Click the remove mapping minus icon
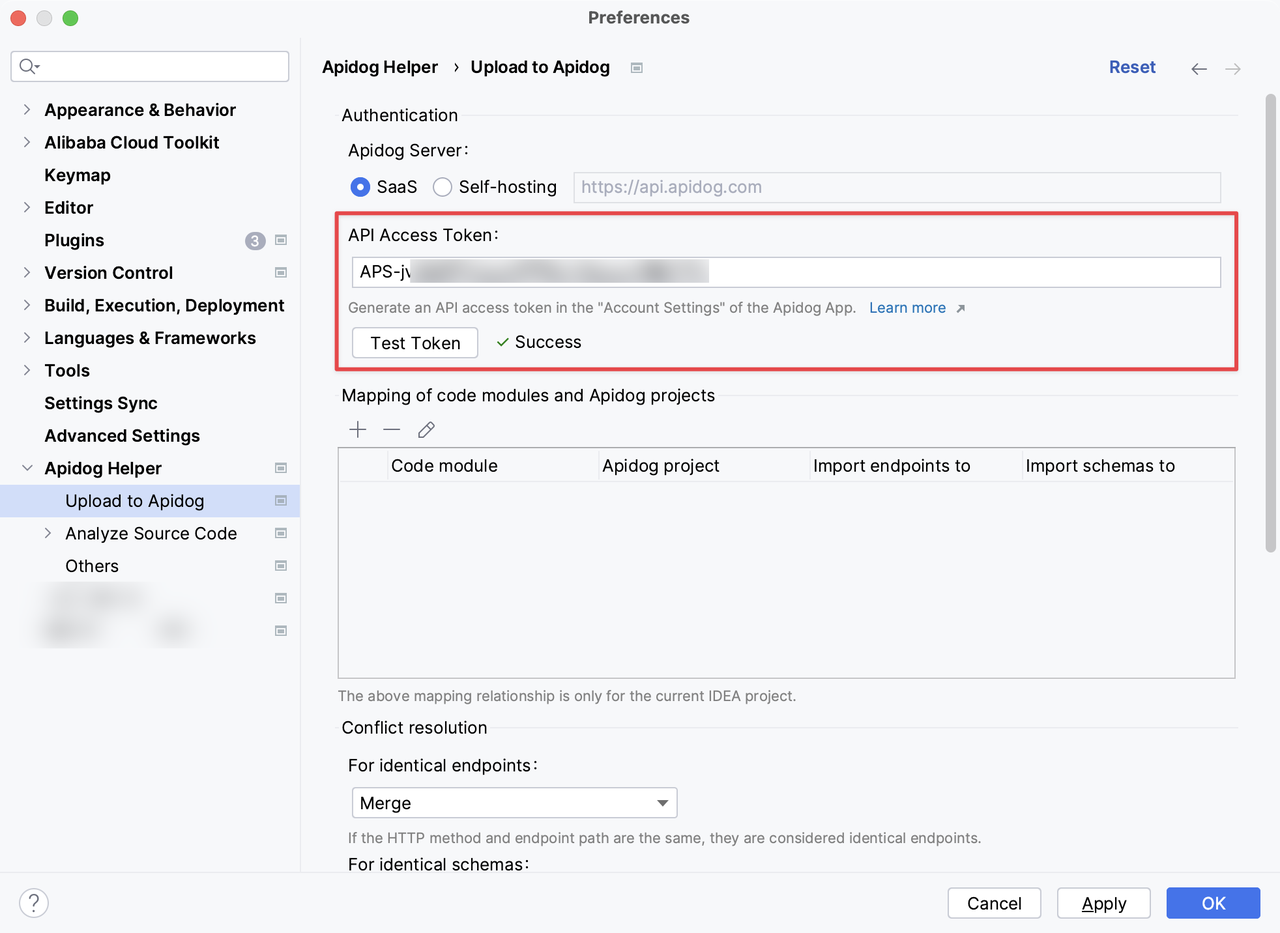This screenshot has width=1280, height=933. coord(392,430)
